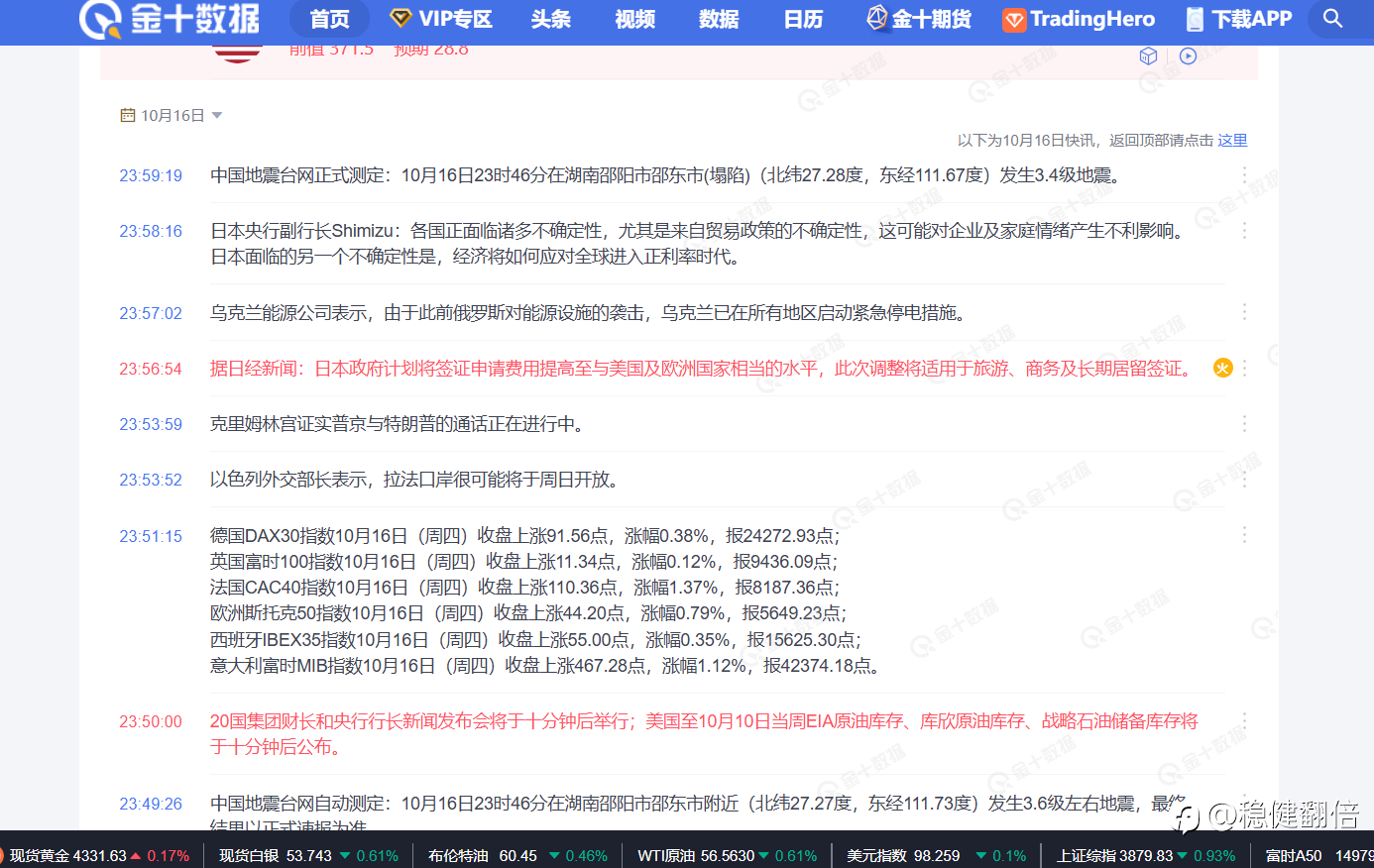Image resolution: width=1374 pixels, height=868 pixels.
Task: Click the 这里 return-to-top link
Action: pos(1232,141)
